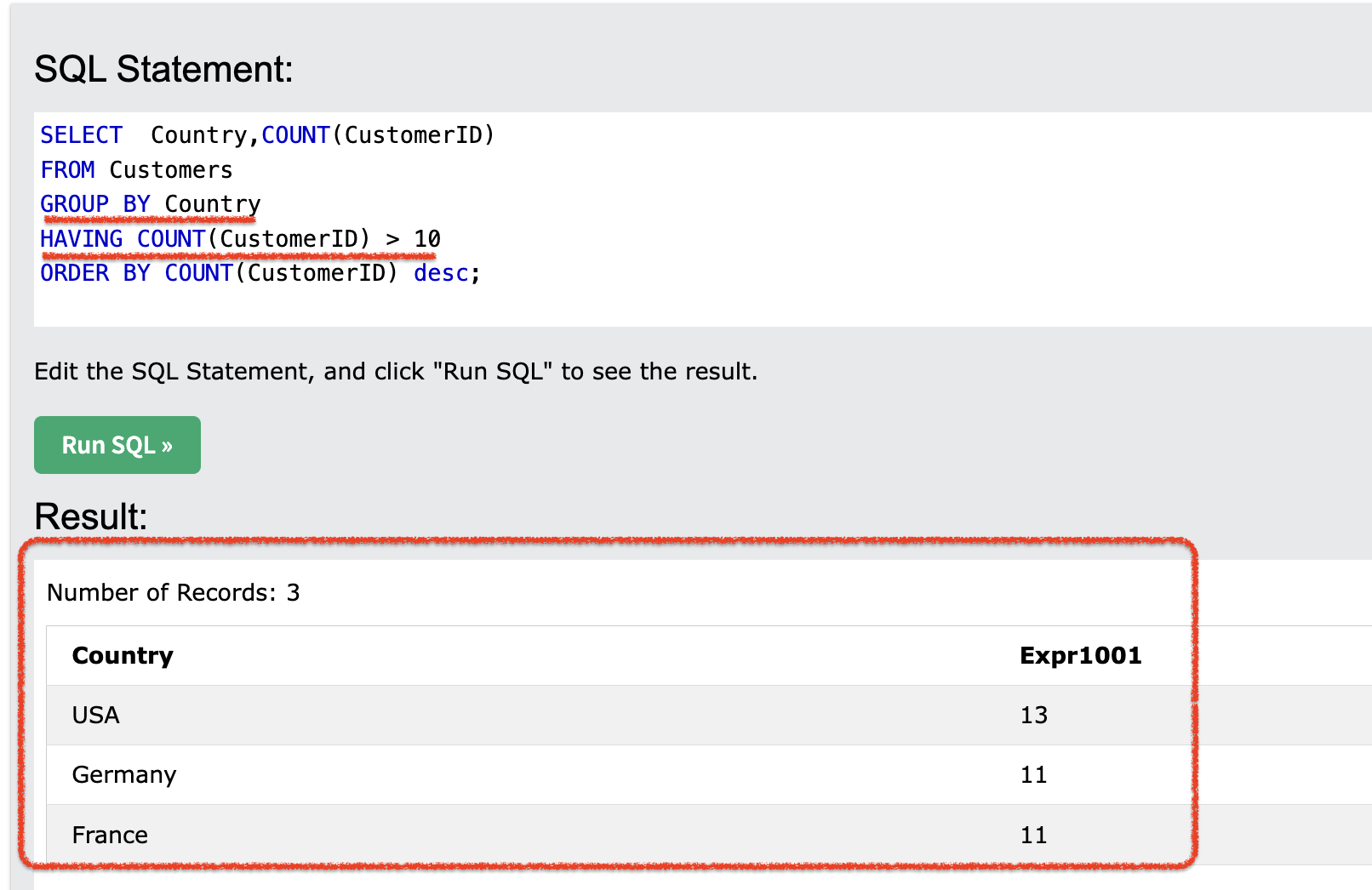Click the count value in France row
The width and height of the screenshot is (1372, 890).
pos(1033,836)
